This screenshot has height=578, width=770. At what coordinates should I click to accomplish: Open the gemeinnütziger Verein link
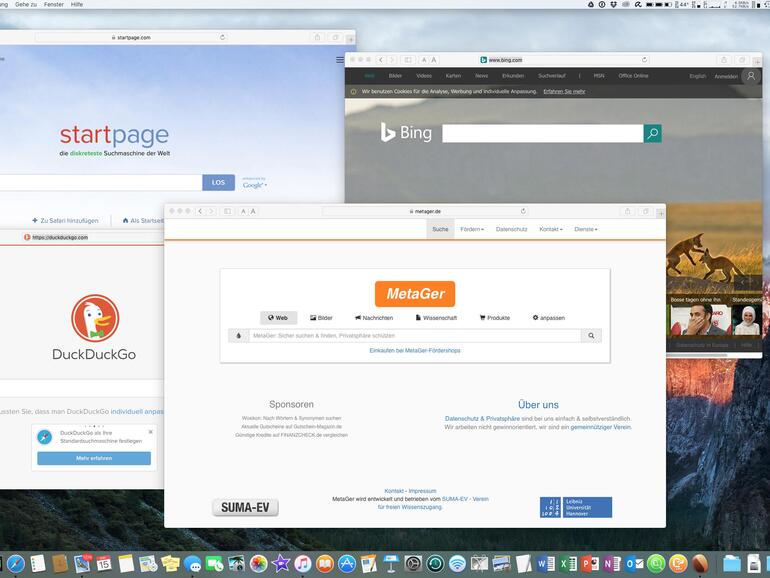[x=601, y=427]
